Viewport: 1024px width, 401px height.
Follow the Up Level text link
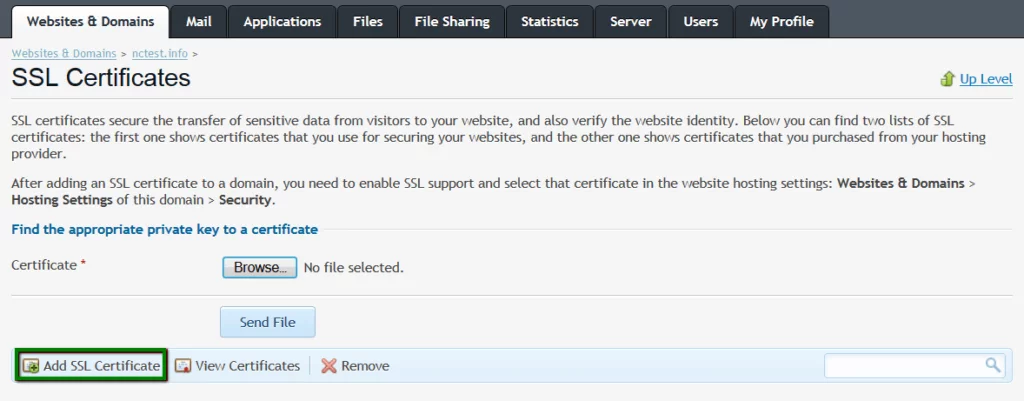tap(985, 79)
